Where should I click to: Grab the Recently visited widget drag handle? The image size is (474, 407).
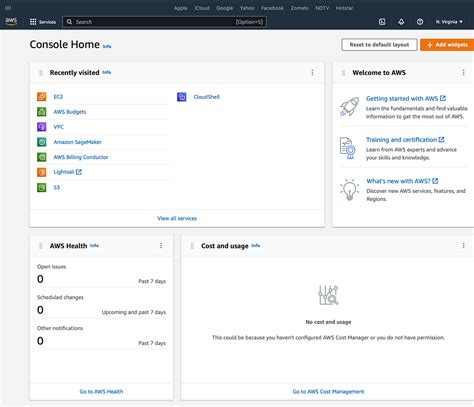41,73
